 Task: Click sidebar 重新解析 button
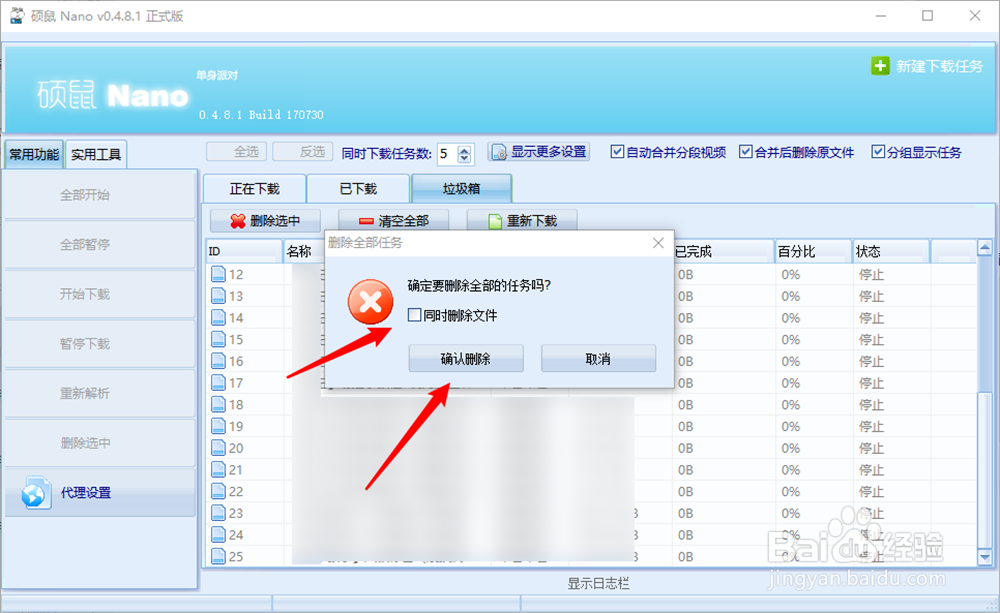point(100,393)
